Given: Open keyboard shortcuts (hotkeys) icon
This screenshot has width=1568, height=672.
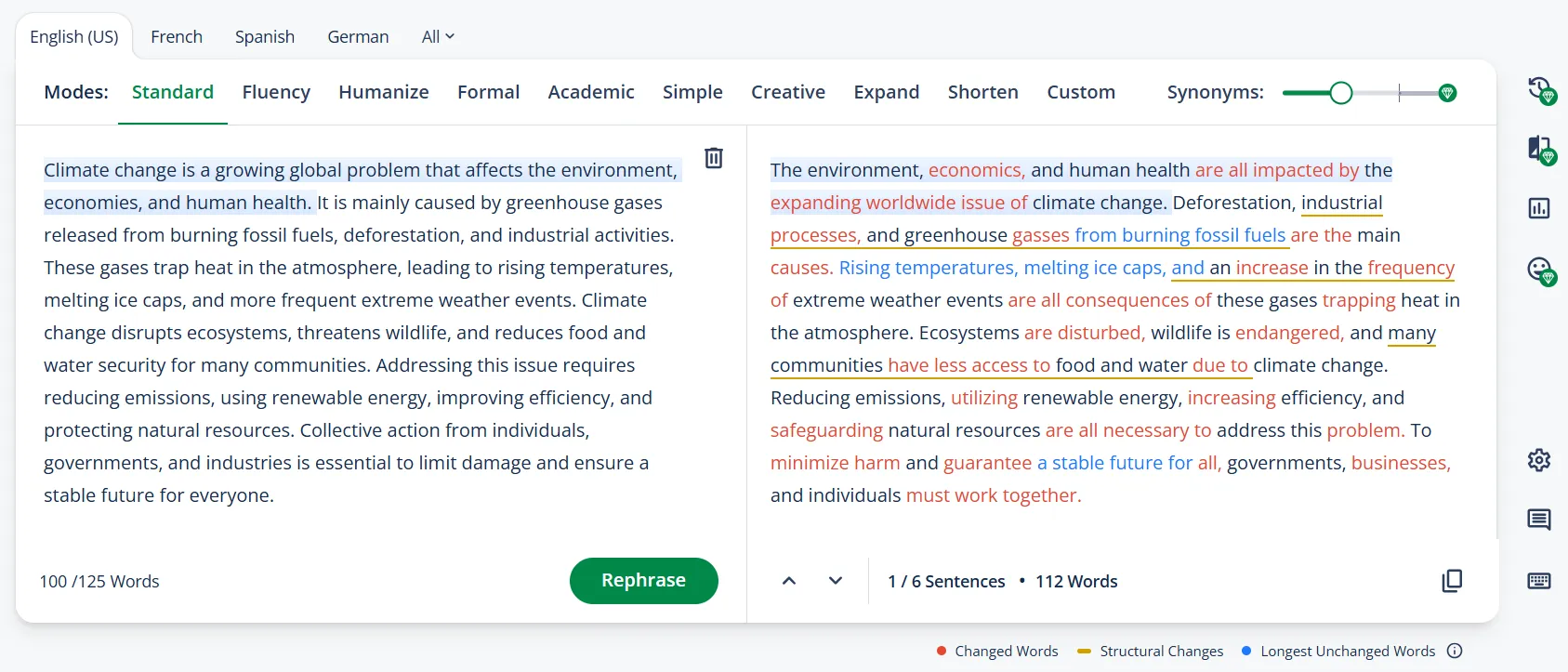Looking at the screenshot, I should [1539, 581].
